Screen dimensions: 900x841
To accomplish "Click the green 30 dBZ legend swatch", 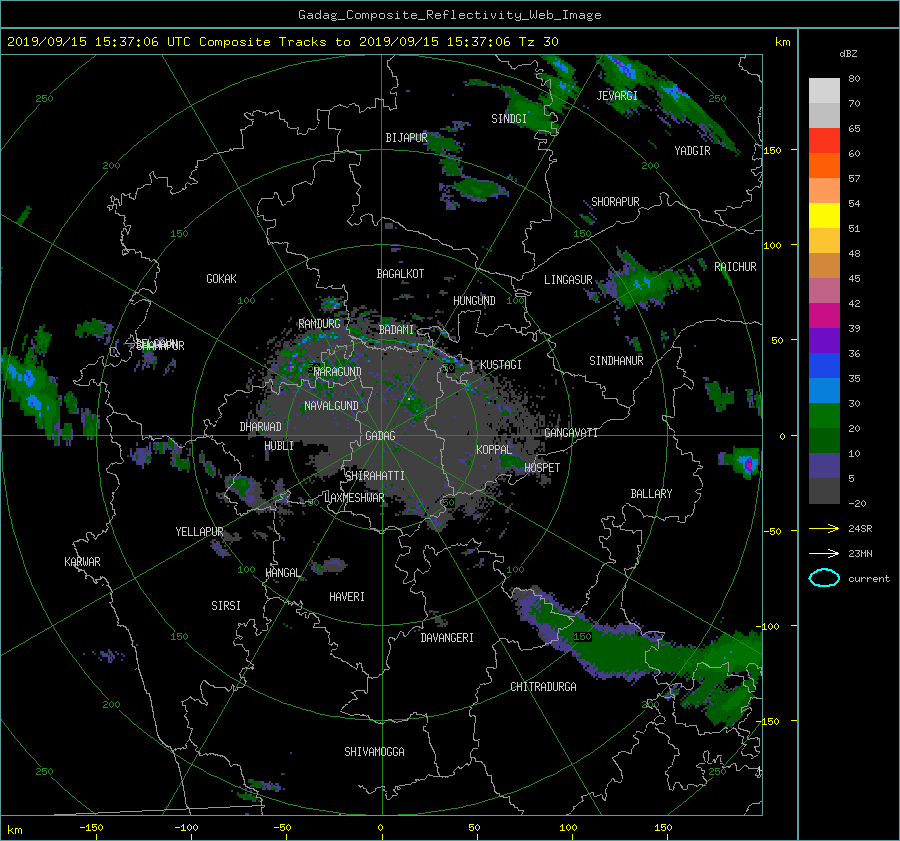I will pos(824,415).
